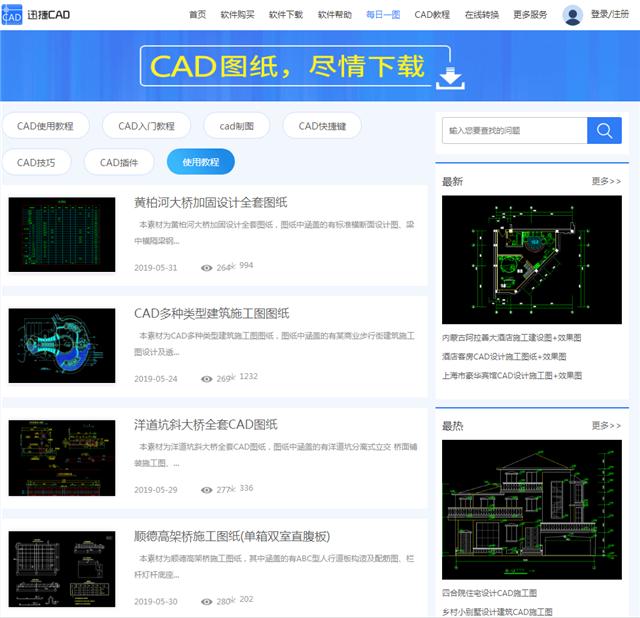Click 更多>> next to 最新

pos(607,181)
